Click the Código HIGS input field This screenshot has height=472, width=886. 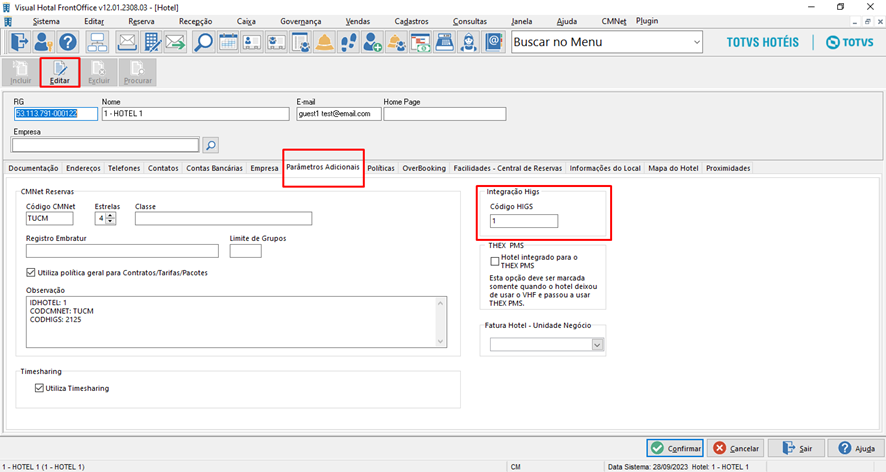(x=524, y=221)
